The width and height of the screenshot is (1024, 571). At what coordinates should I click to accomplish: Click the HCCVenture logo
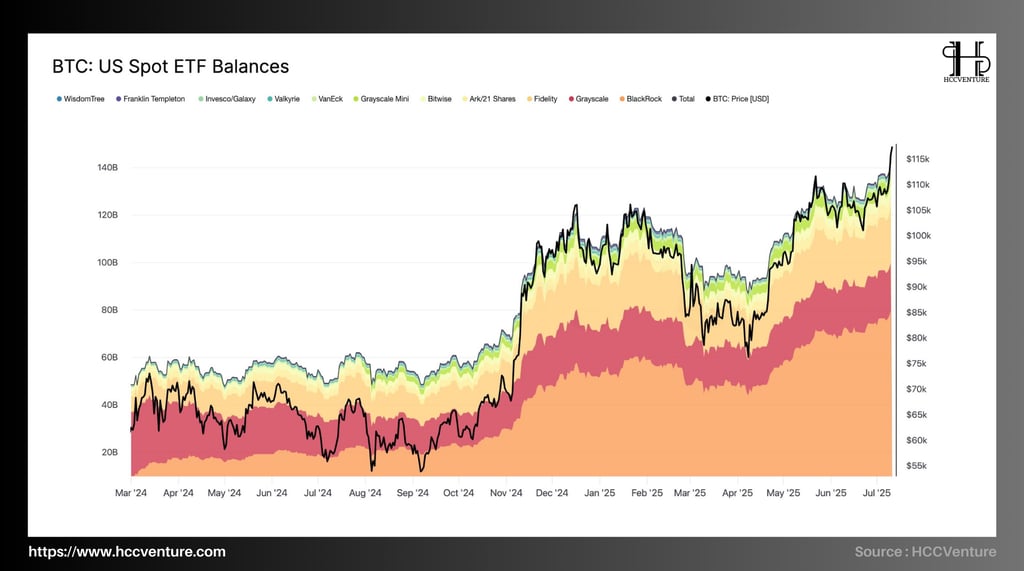966,61
